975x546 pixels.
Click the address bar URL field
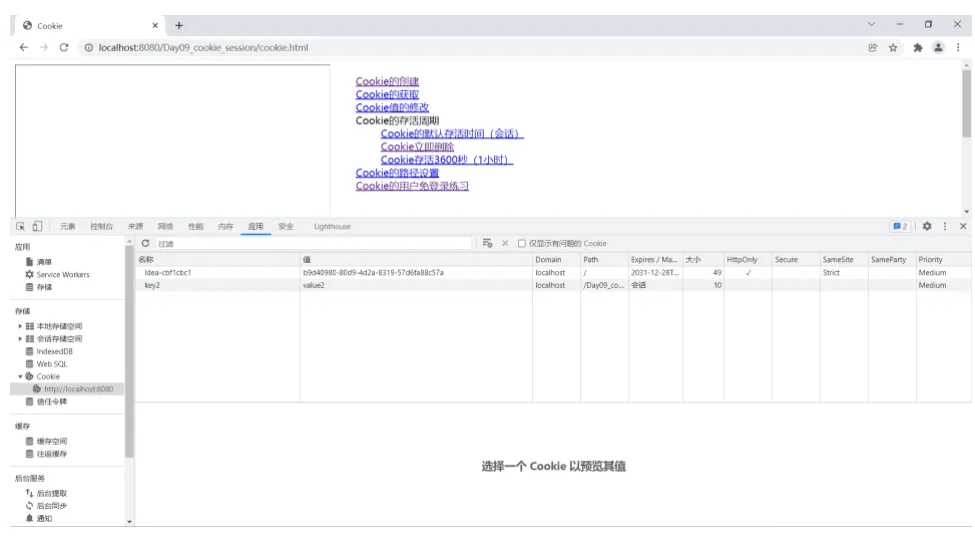coord(473,47)
